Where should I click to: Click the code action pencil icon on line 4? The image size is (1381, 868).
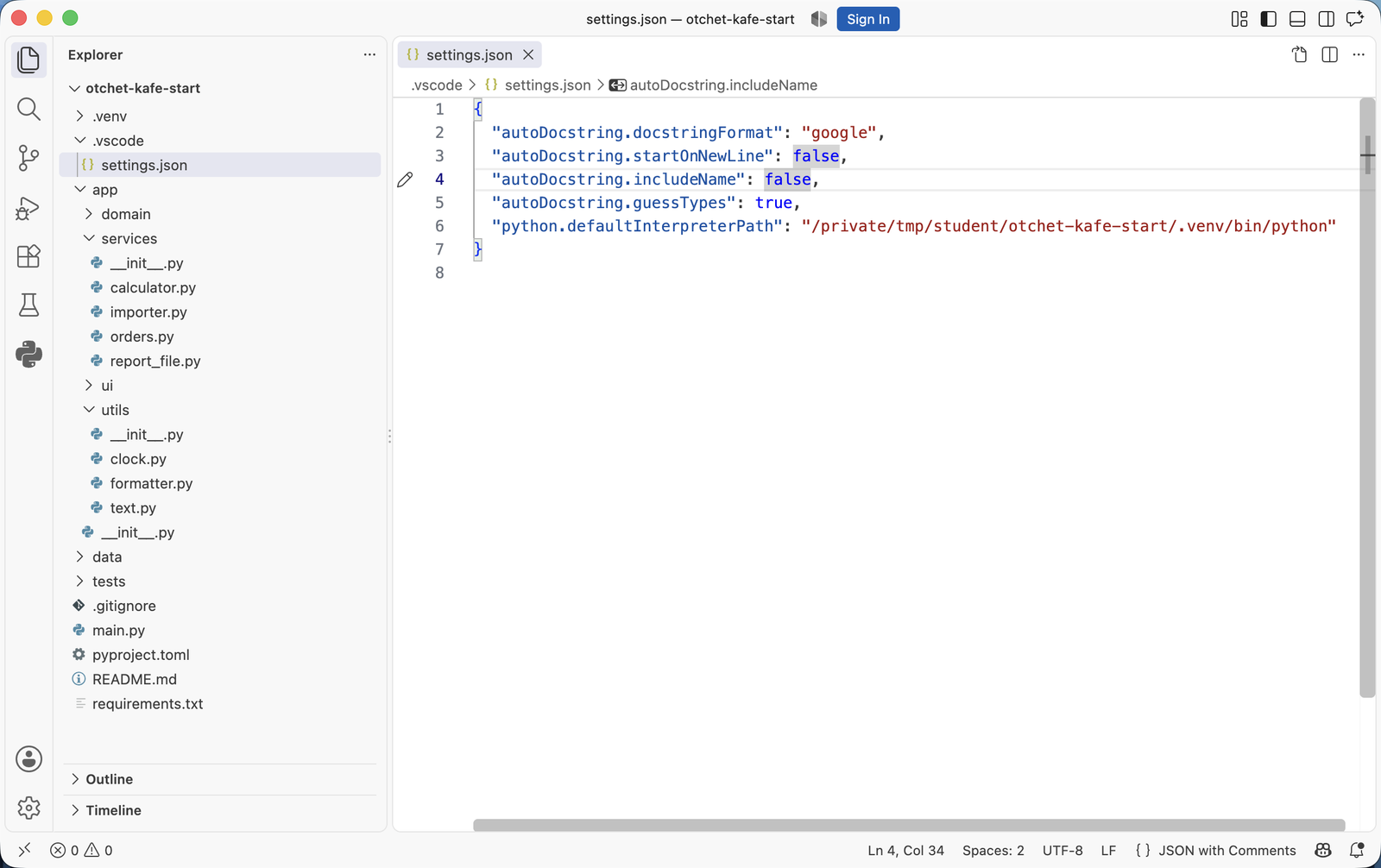pos(405,179)
